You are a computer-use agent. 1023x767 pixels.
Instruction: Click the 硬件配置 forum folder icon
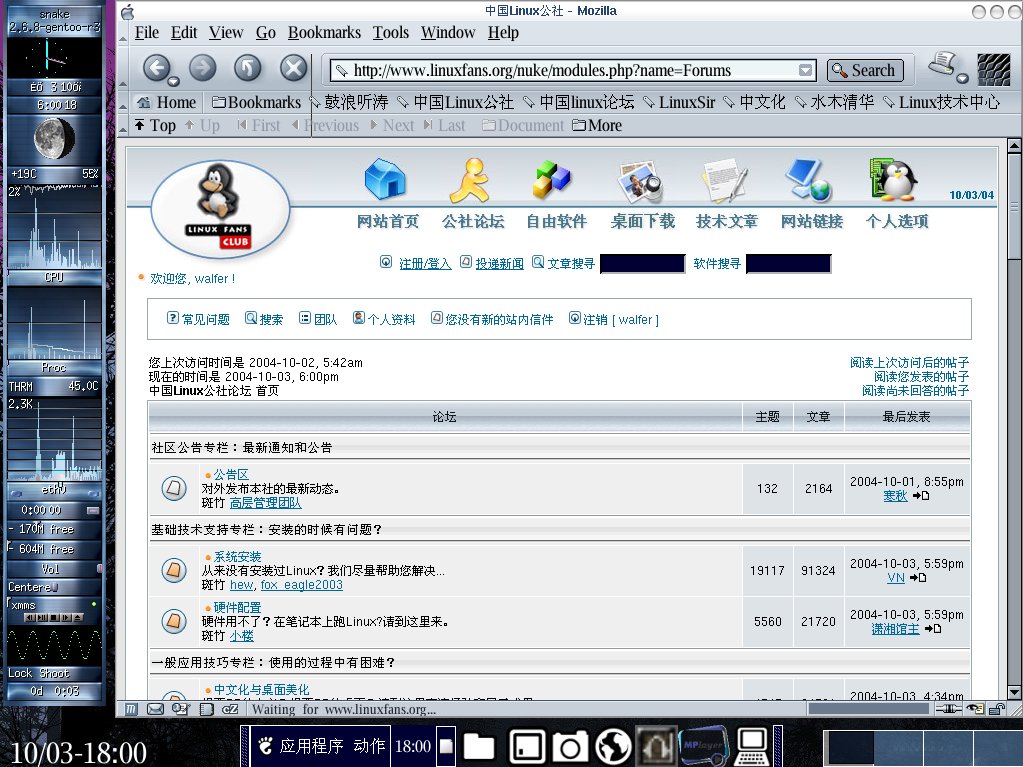(x=174, y=621)
